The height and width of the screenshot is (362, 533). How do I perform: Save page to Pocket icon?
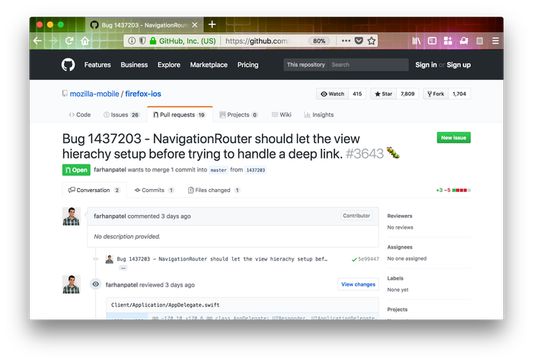click(x=359, y=41)
